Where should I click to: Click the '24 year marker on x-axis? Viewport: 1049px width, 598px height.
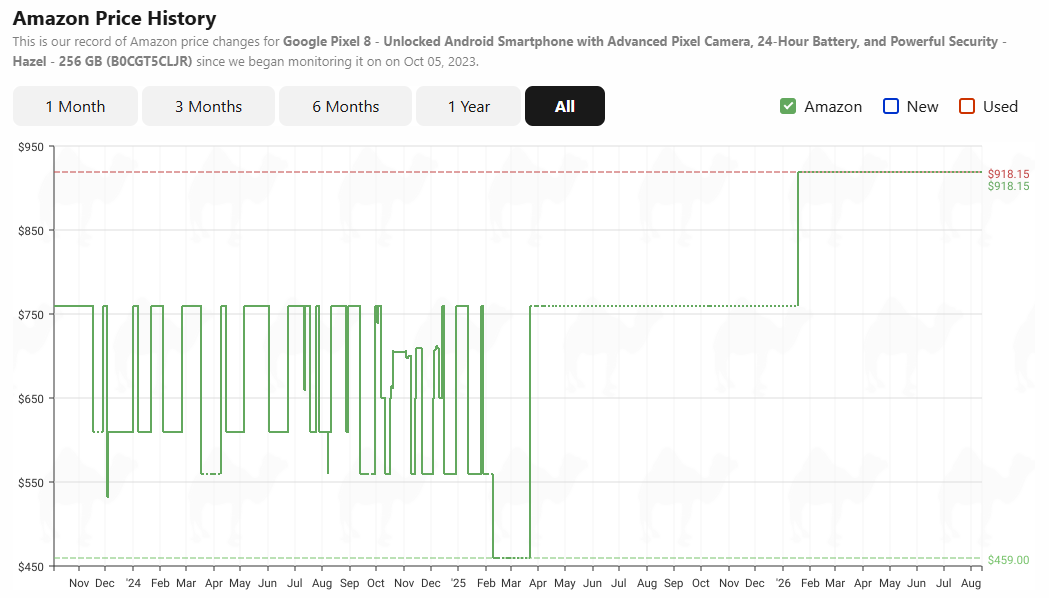pos(133,583)
